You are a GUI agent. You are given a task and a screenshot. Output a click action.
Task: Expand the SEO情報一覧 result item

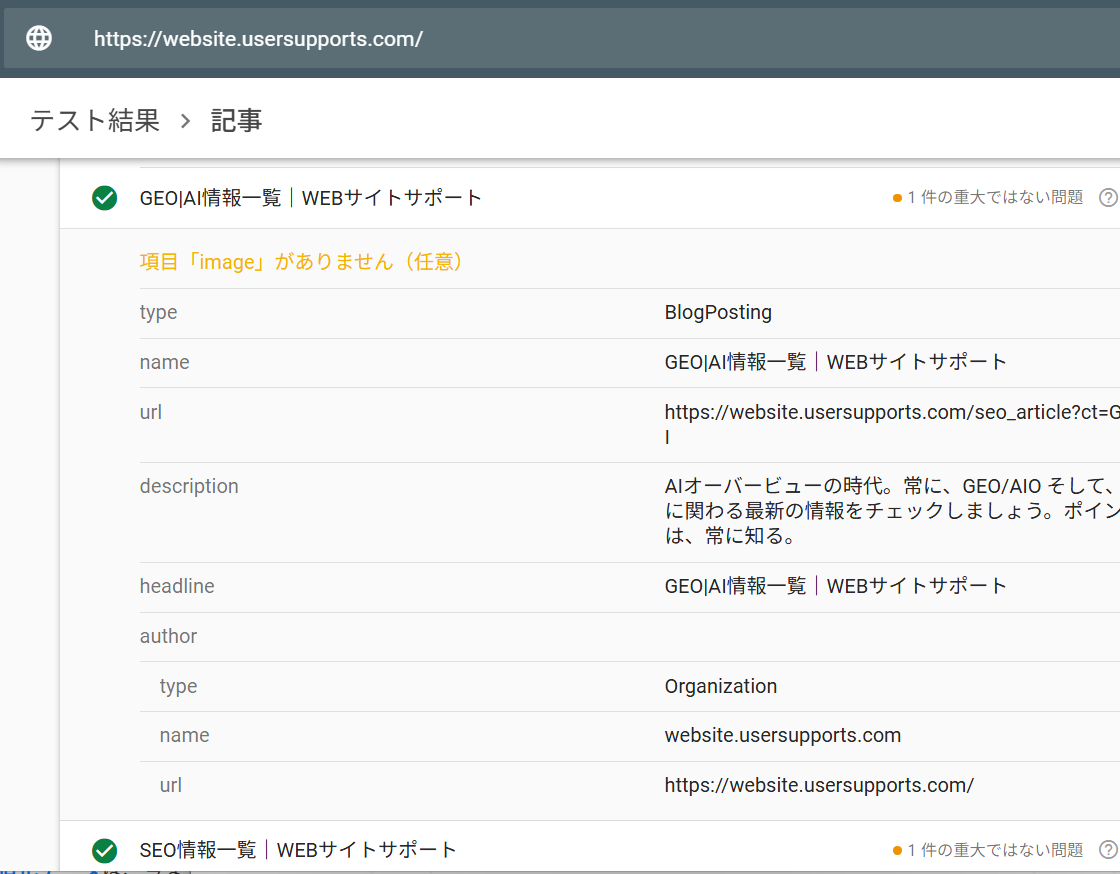298,851
